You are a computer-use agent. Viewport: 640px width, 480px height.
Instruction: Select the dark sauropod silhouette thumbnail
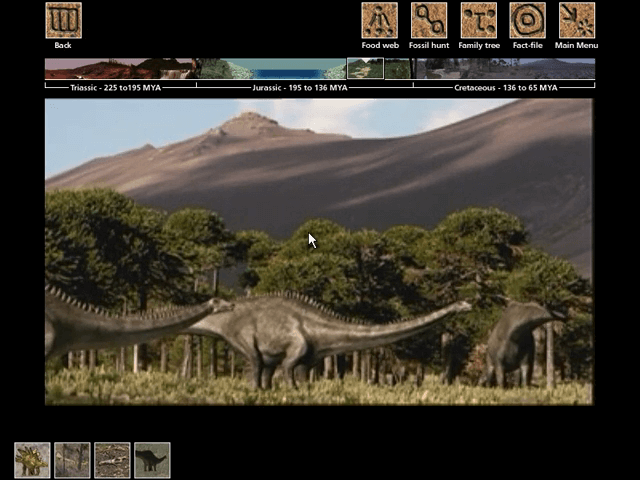pyautogui.click(x=152, y=460)
